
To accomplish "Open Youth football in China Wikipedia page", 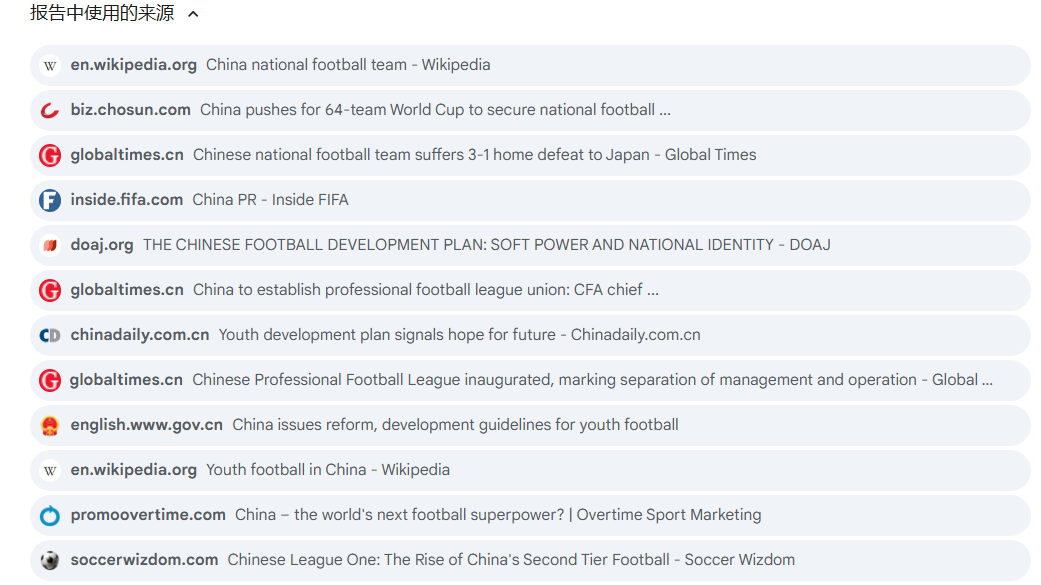I will pos(327,470).
